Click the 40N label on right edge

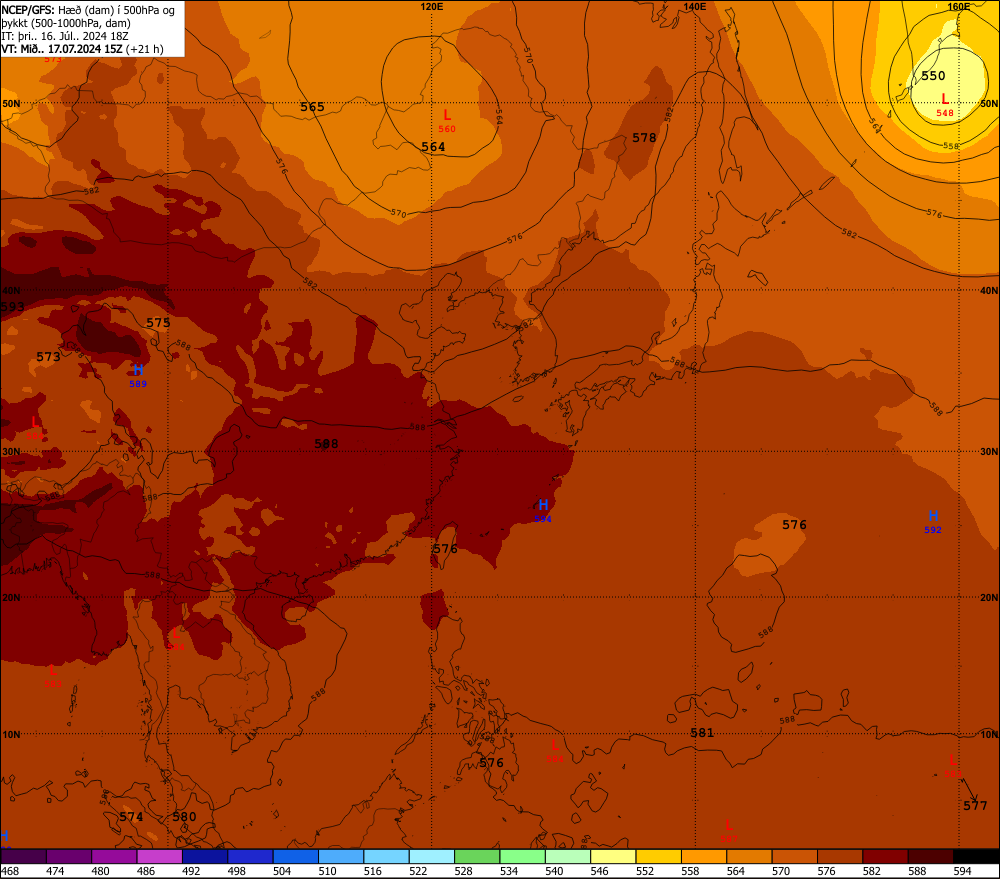coord(989,290)
